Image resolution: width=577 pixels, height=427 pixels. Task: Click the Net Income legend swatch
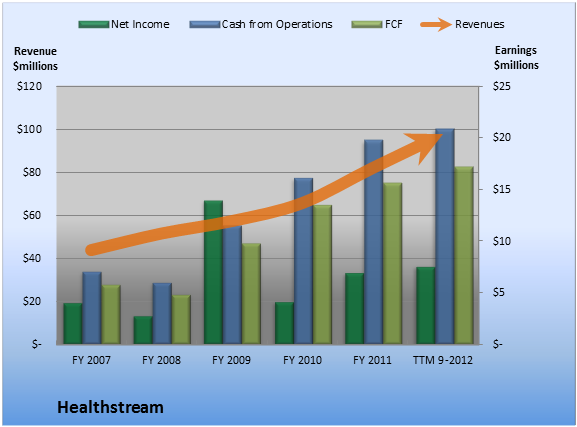point(94,25)
